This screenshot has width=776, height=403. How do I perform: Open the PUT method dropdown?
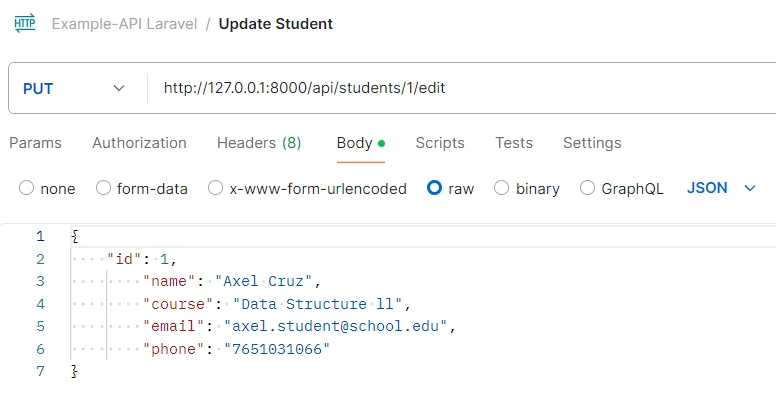(75, 88)
